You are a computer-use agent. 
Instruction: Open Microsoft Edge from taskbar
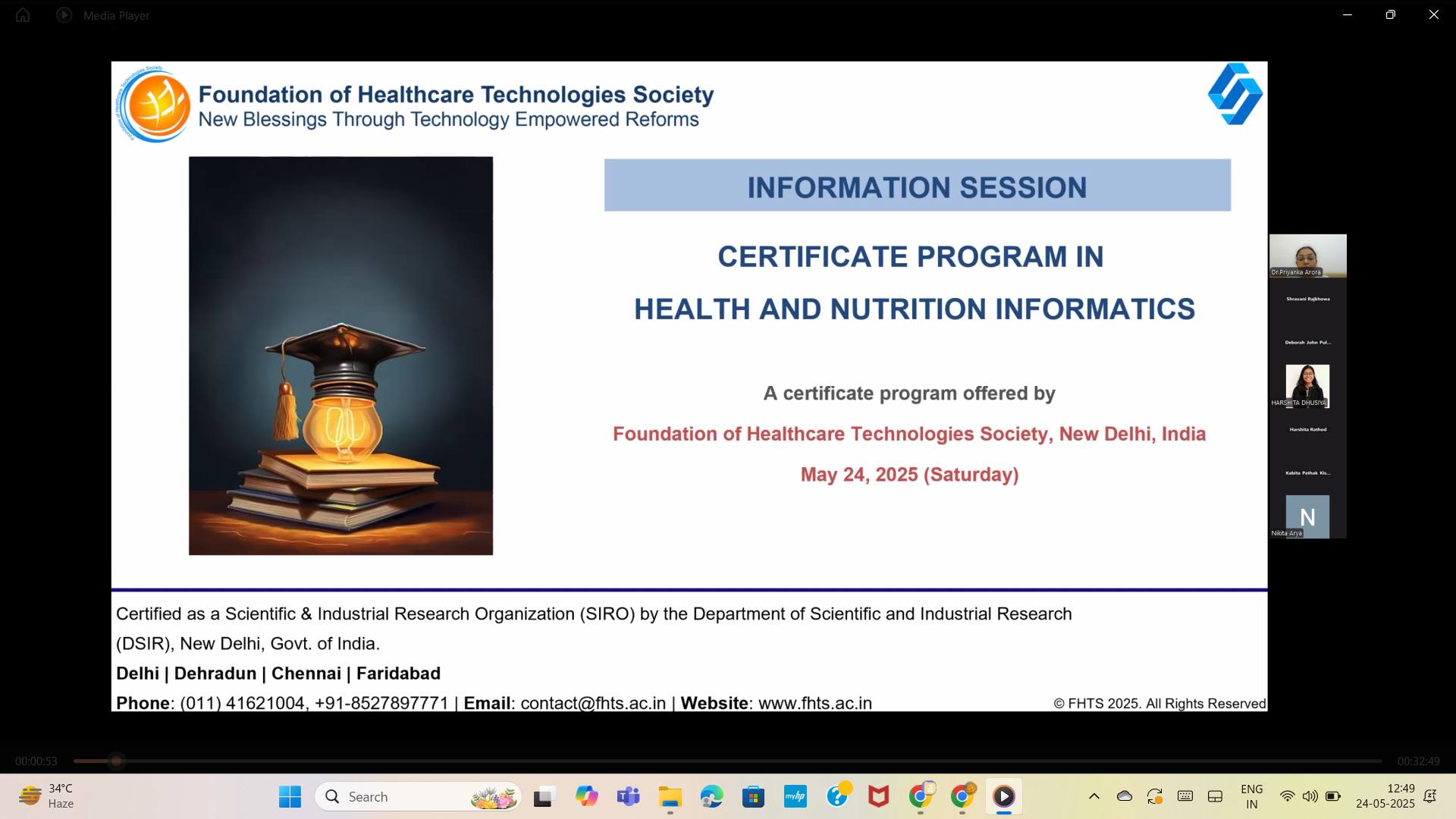click(712, 796)
